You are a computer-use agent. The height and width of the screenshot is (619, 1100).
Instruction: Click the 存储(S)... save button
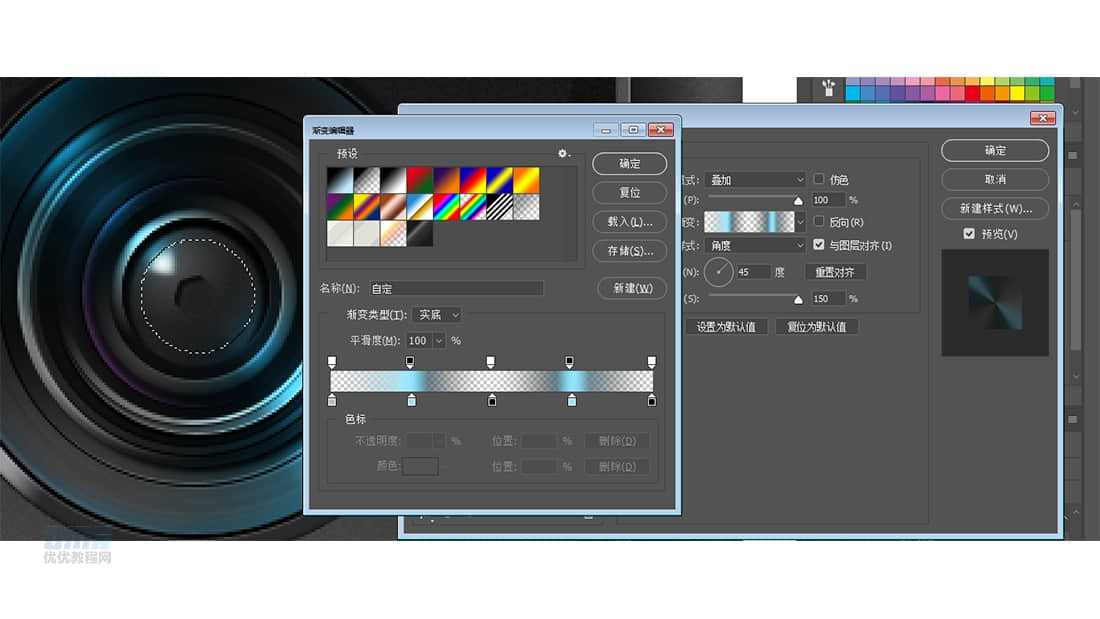pyautogui.click(x=629, y=251)
